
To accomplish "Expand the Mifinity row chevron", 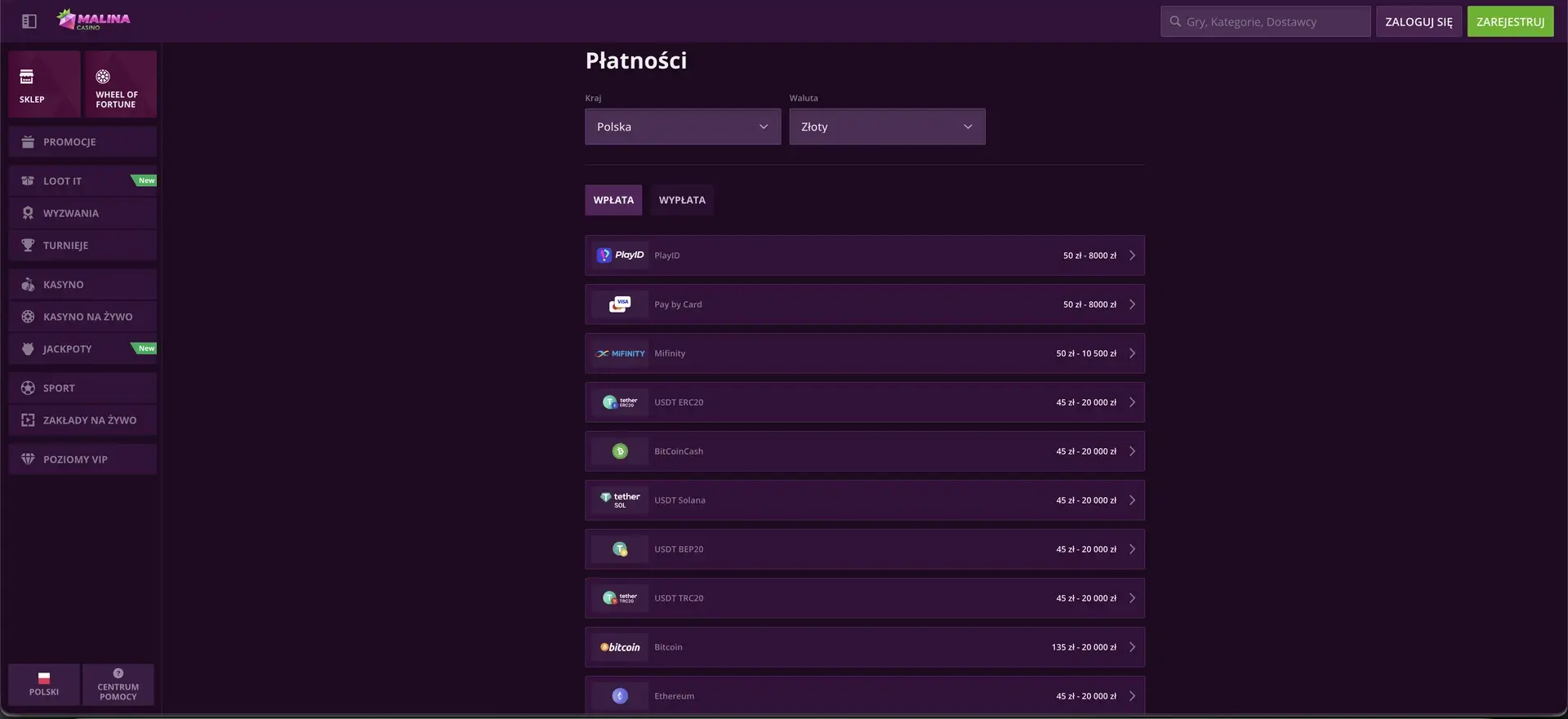I will tap(1132, 353).
